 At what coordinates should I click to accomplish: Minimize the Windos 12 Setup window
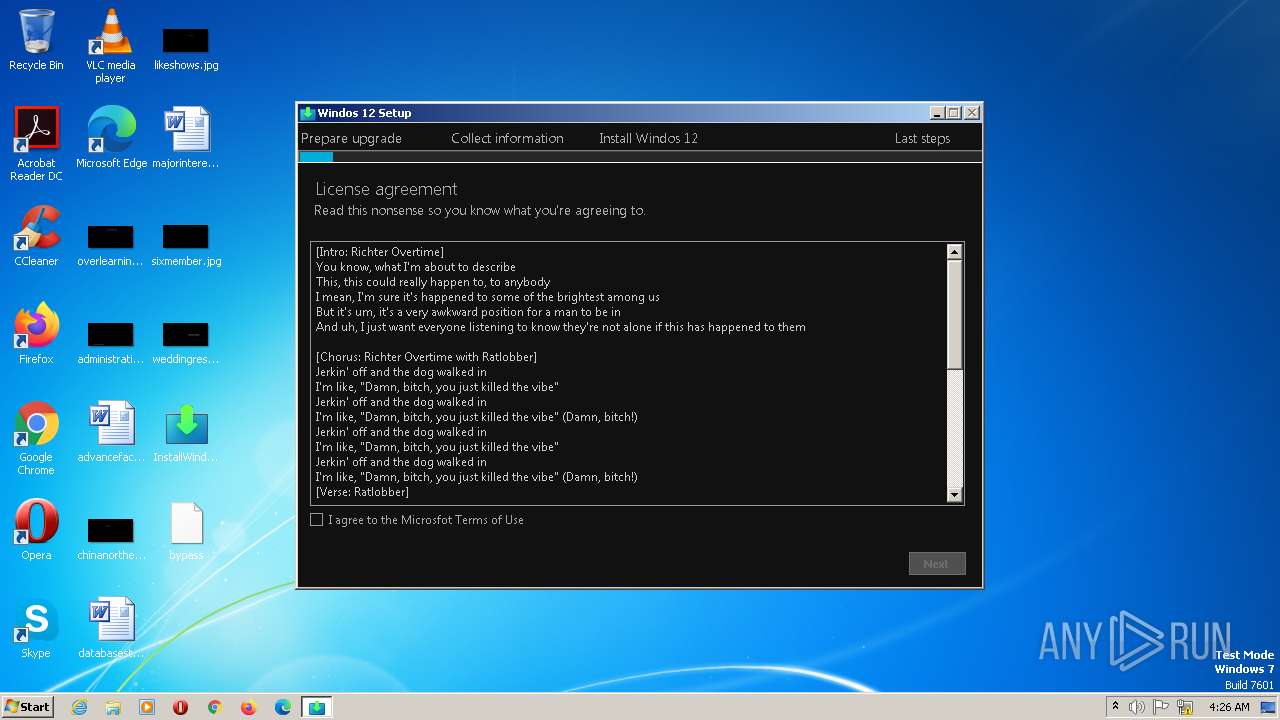[937, 113]
